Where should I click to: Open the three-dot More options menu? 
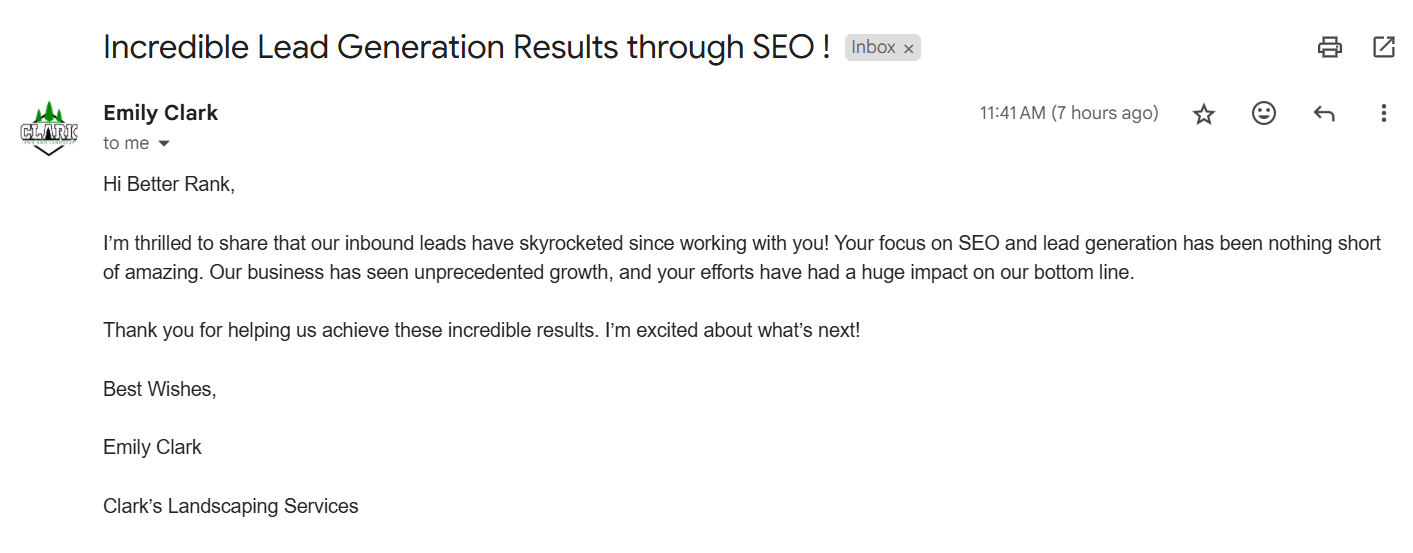(1384, 114)
